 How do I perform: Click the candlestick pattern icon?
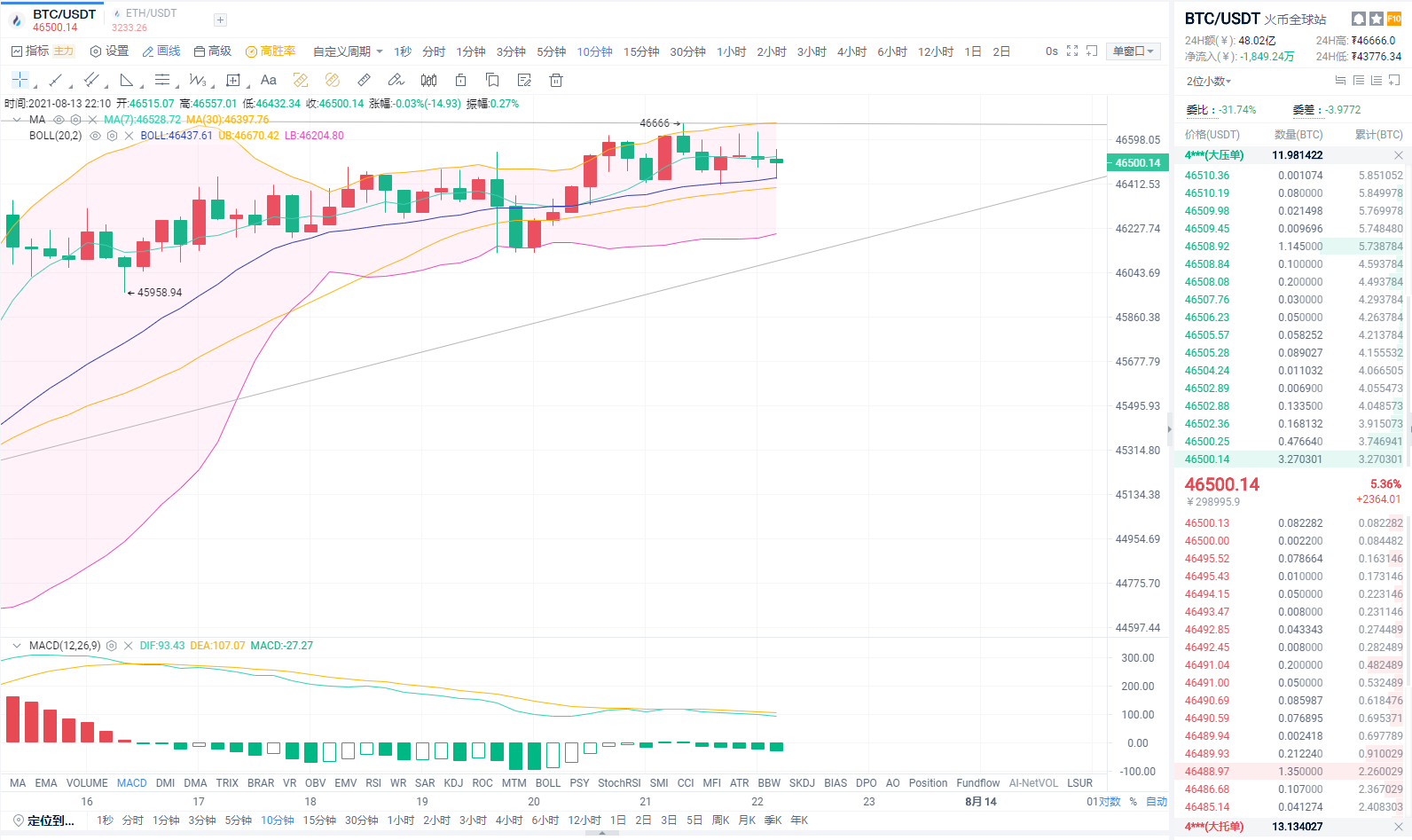click(x=428, y=80)
